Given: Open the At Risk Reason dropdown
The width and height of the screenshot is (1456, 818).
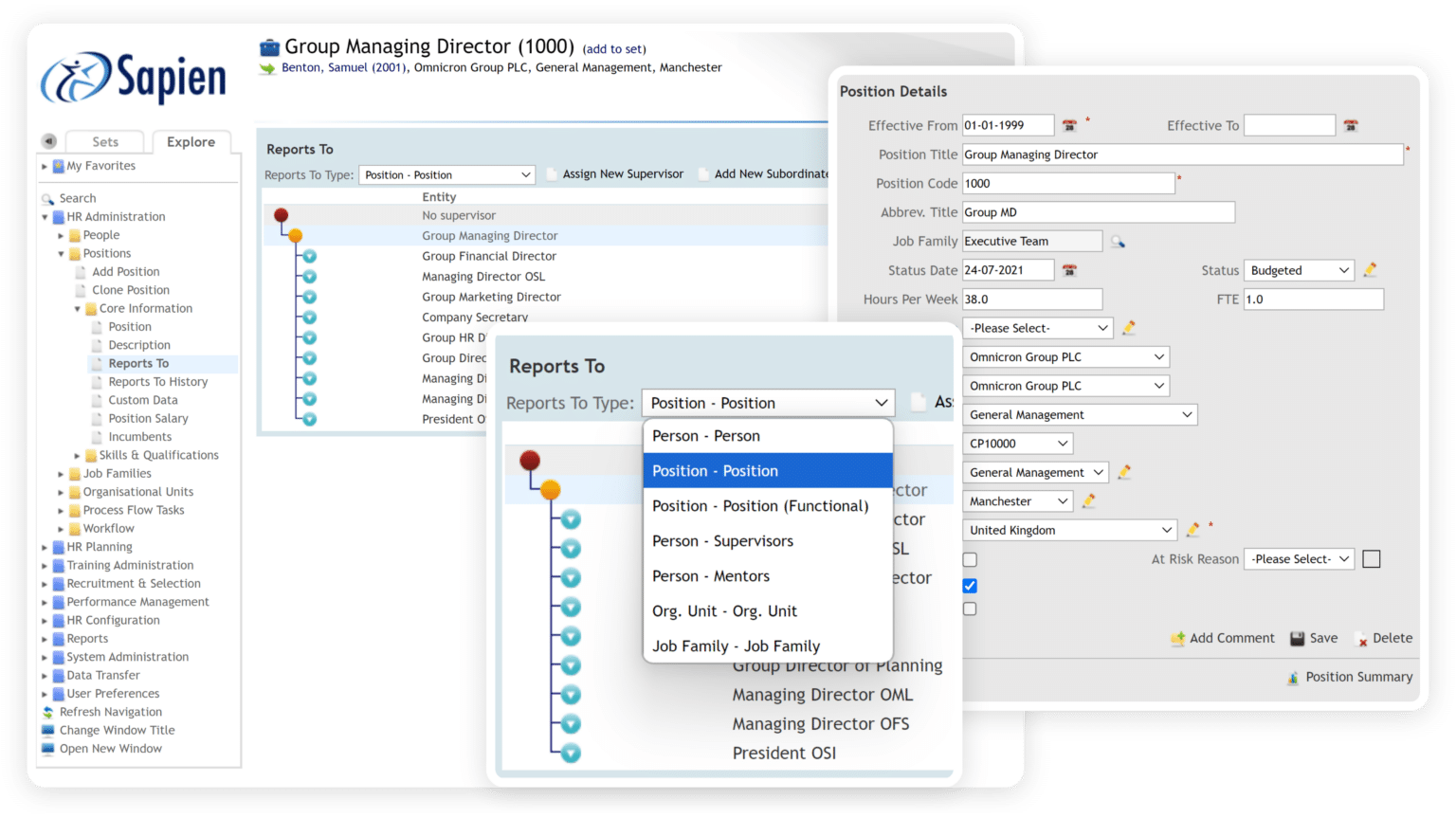Looking at the screenshot, I should click(1299, 559).
